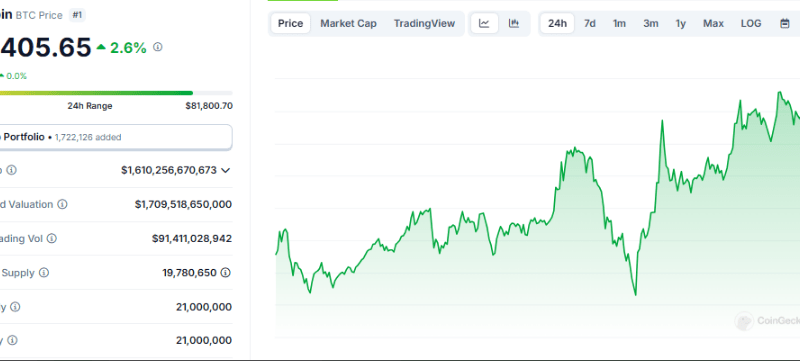Viewport: 800px width, 361px height.
Task: Click the $1,610,256,670,673 market cap value
Action: point(169,170)
